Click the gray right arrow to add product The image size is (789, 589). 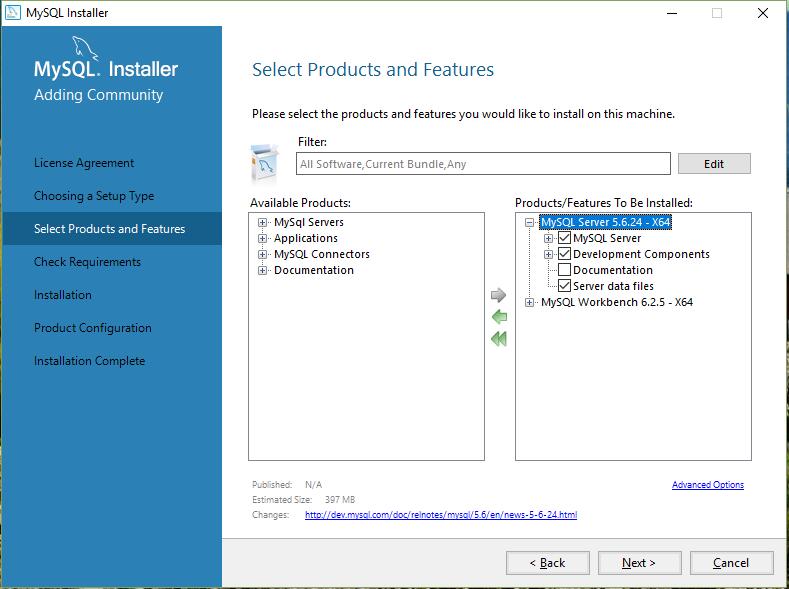499,295
